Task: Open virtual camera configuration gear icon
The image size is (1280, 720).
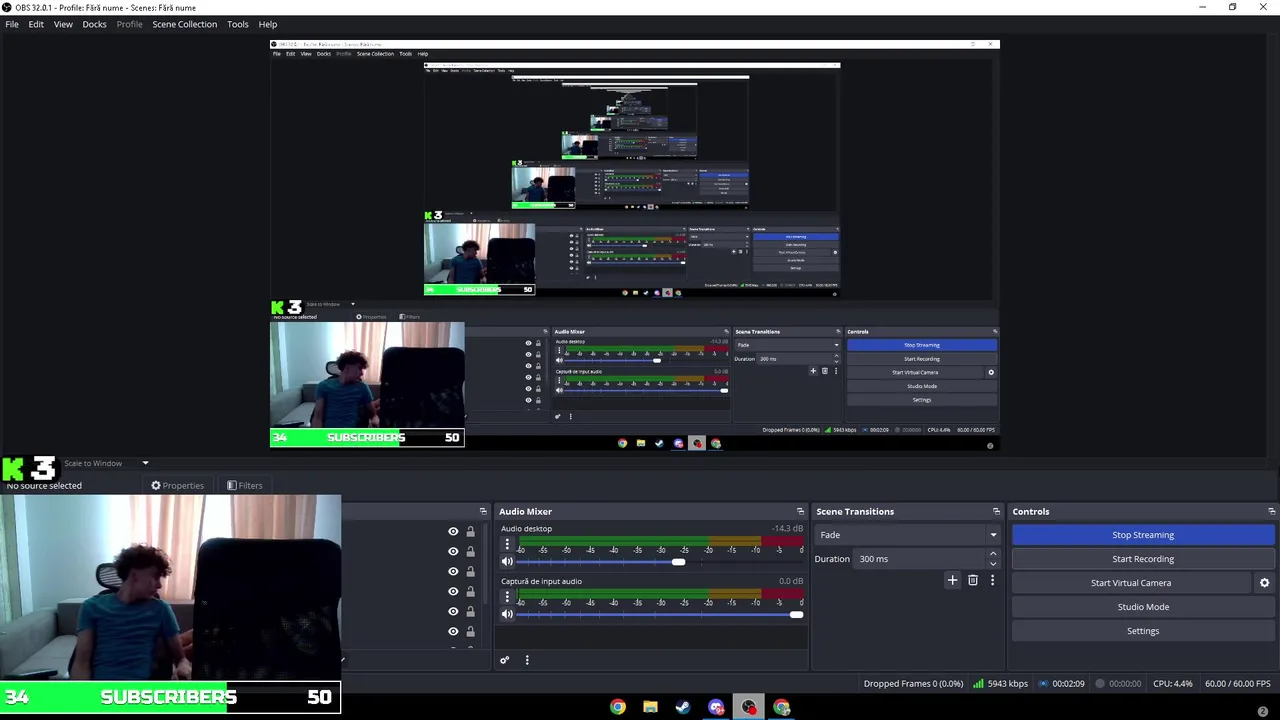Action: click(1264, 583)
